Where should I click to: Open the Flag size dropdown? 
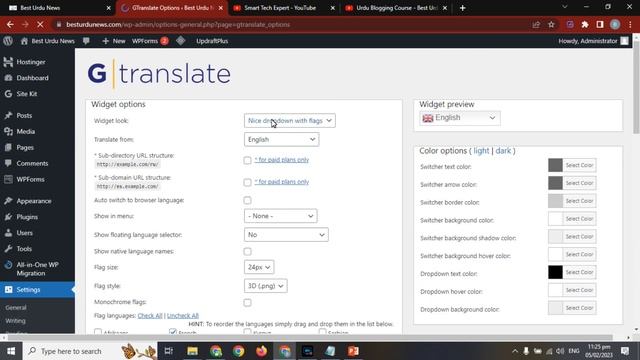point(259,267)
